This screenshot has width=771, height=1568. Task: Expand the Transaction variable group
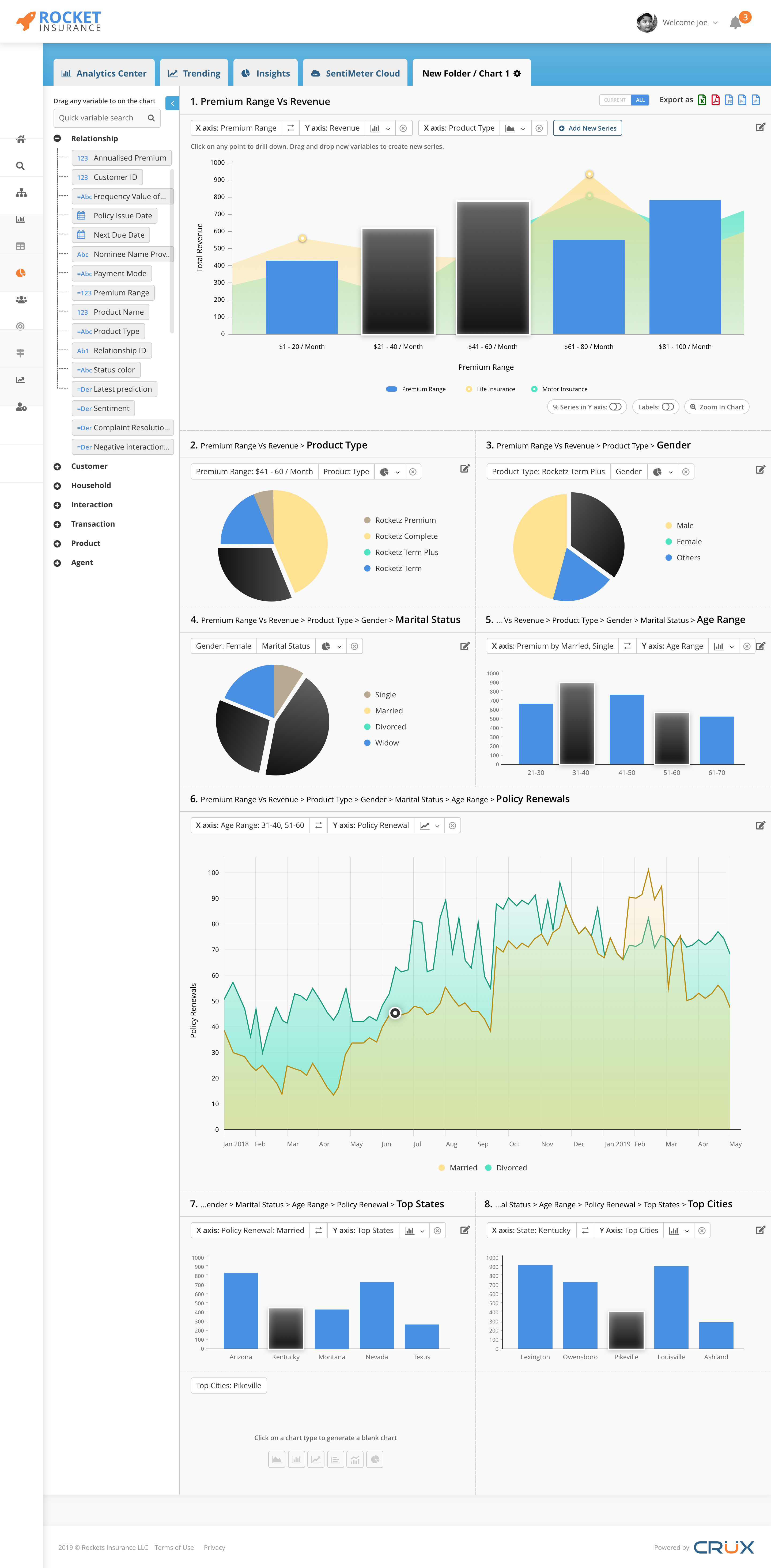pos(57,524)
